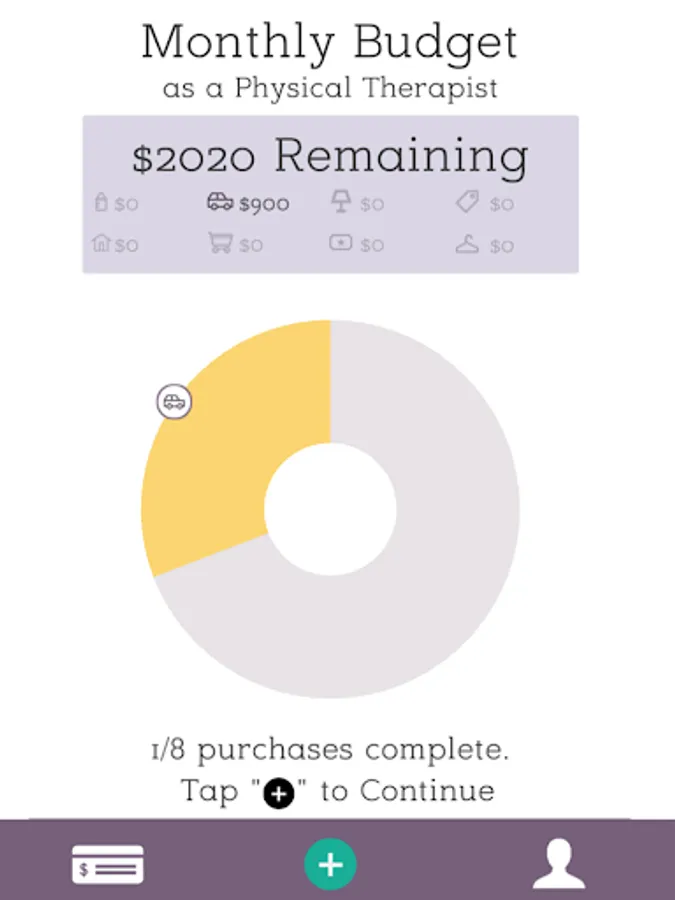Click the "Monthly Budget" title
This screenshot has height=900, width=675.
click(x=330, y=43)
